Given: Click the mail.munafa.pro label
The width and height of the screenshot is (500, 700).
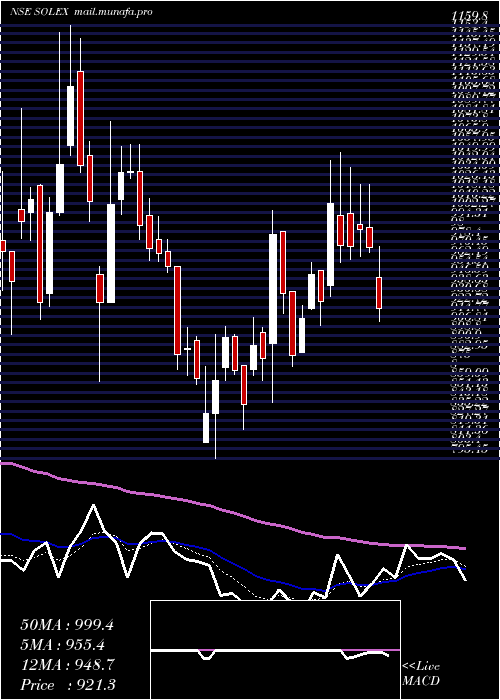Looking at the screenshot, I should pos(112,12).
